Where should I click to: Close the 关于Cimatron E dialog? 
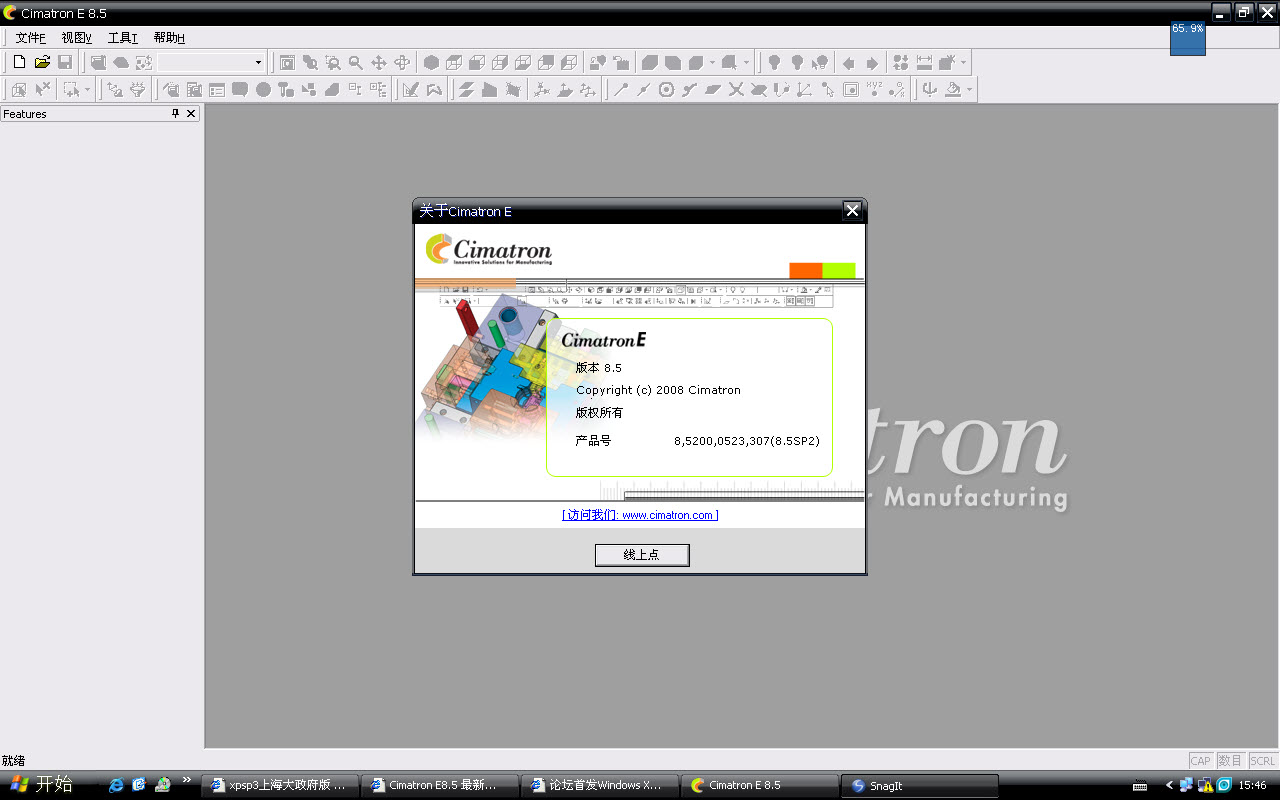pos(852,210)
